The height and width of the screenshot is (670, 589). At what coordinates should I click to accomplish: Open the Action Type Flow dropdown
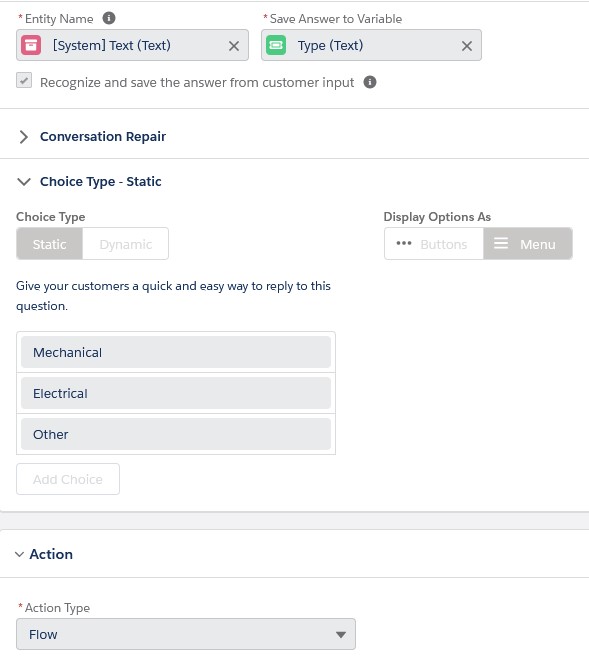tap(186, 634)
